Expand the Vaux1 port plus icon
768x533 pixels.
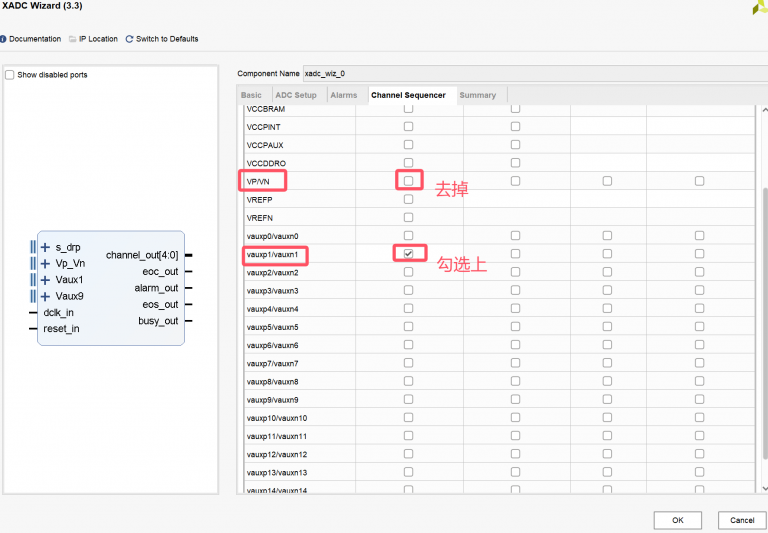click(x=45, y=280)
